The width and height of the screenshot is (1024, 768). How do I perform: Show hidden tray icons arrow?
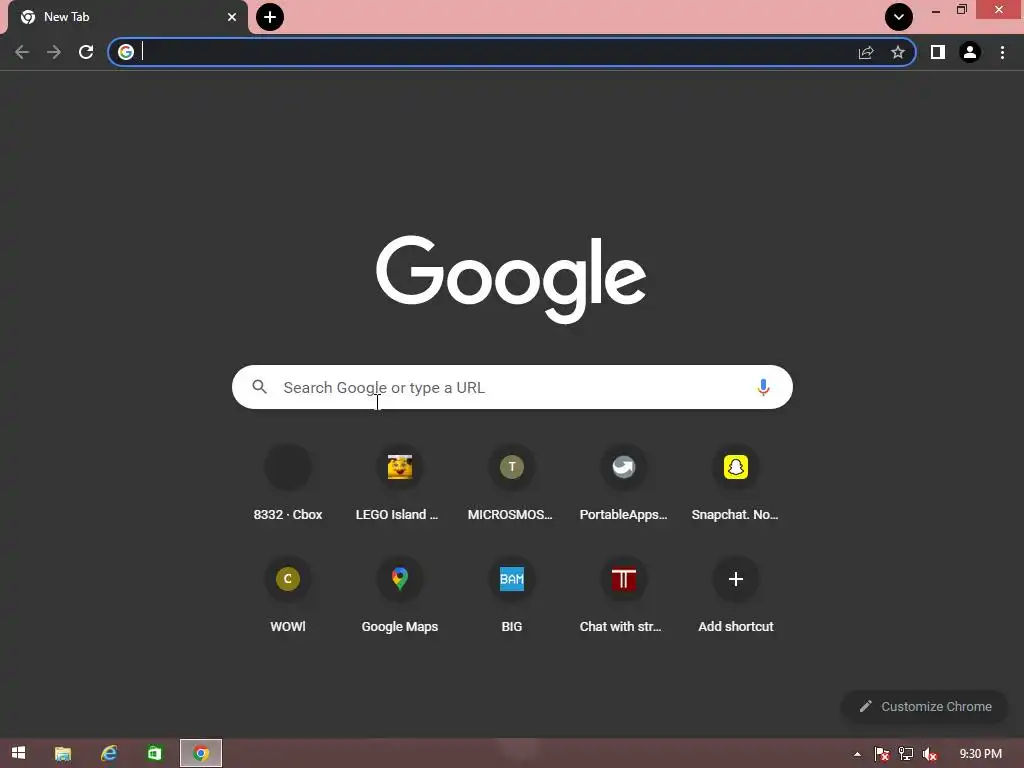coord(857,754)
